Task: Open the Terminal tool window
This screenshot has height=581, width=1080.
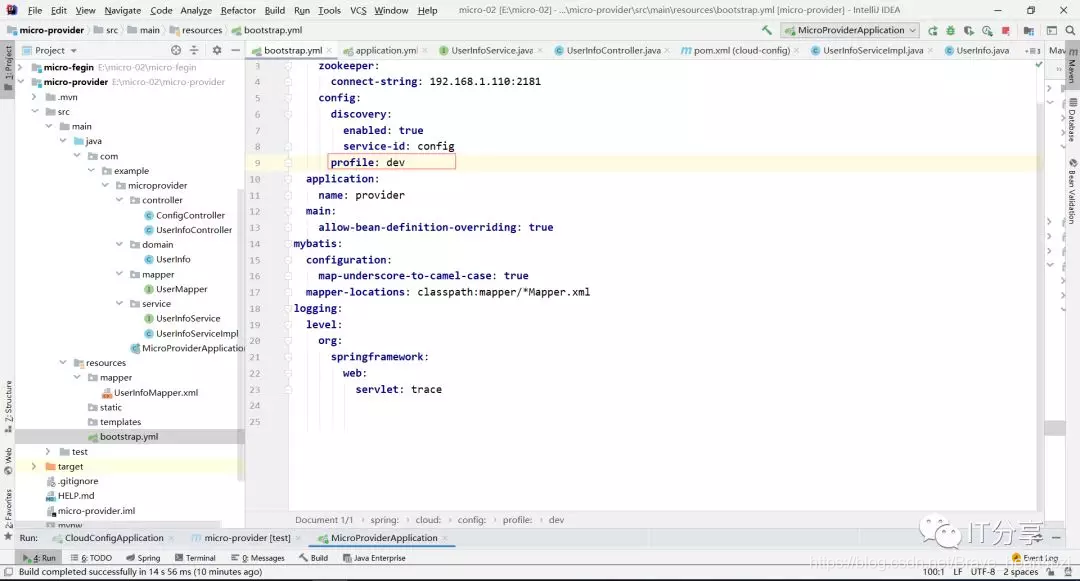Action: click(x=195, y=558)
